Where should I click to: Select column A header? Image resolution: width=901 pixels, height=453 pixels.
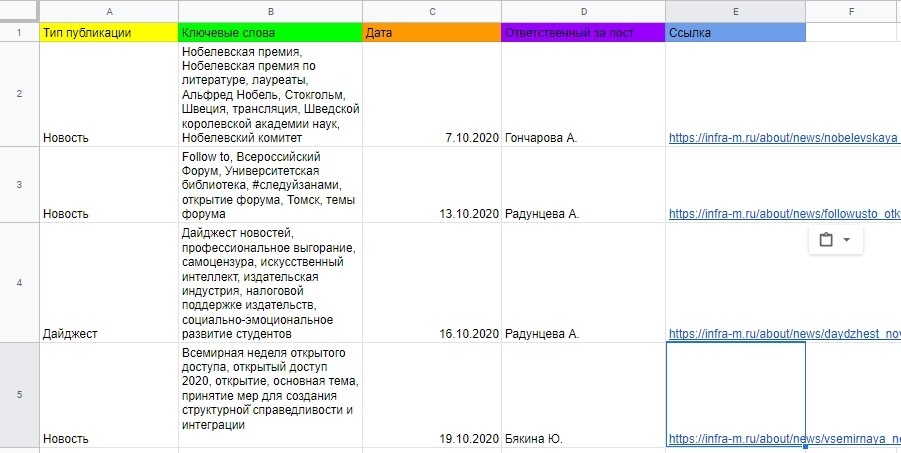[x=109, y=11]
